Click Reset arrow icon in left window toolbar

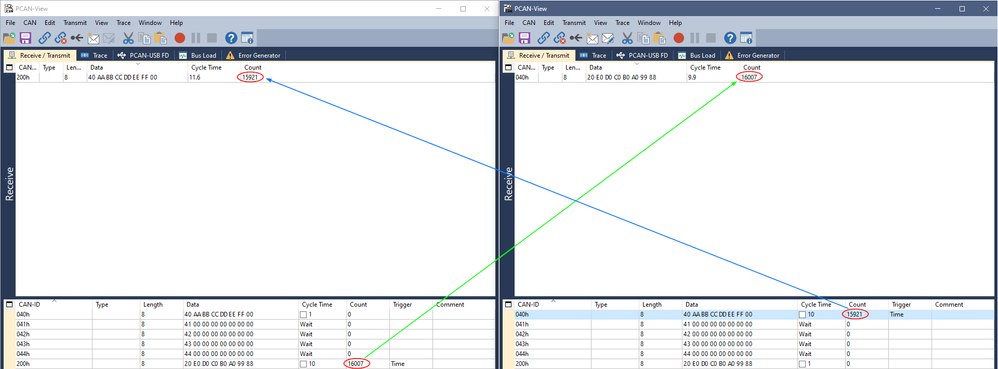77,38
